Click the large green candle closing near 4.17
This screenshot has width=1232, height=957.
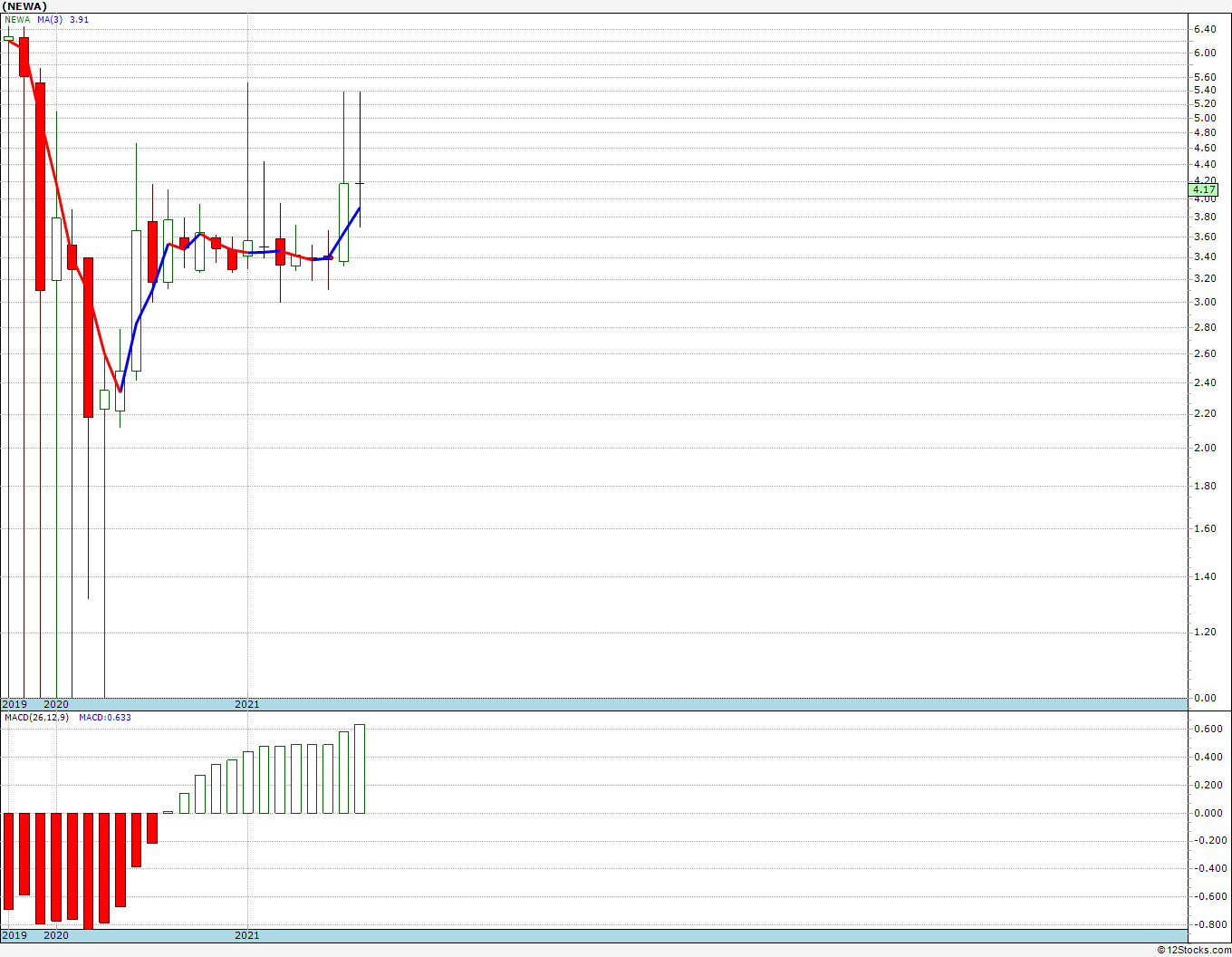344,222
